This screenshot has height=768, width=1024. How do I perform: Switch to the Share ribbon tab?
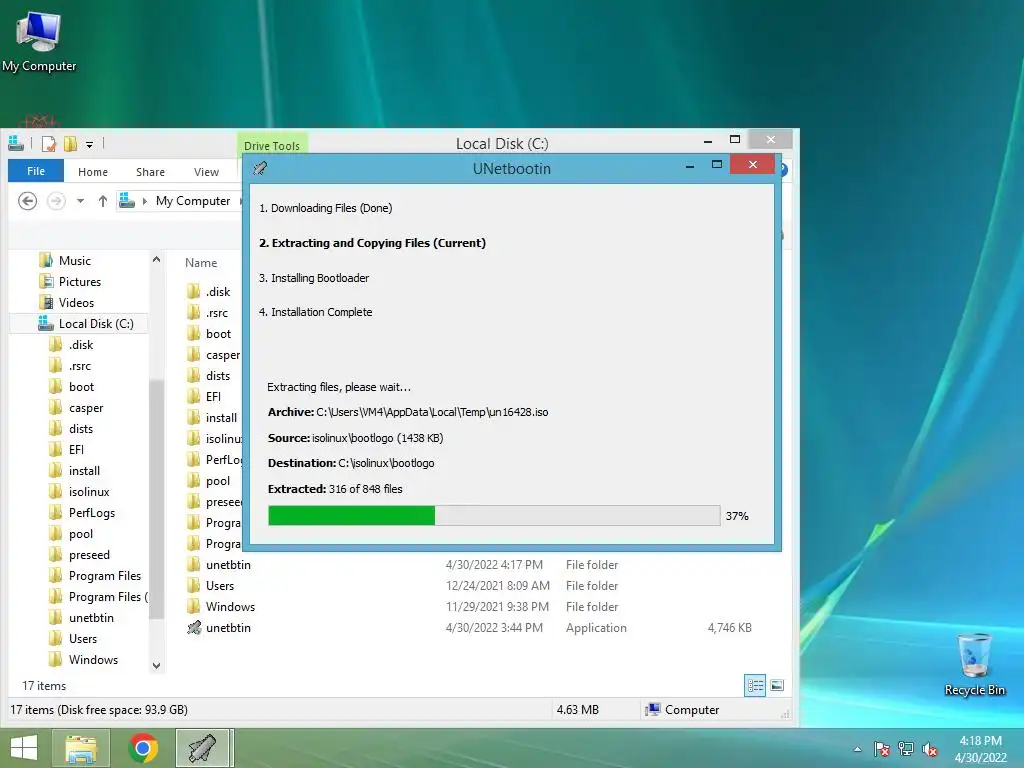pos(150,172)
